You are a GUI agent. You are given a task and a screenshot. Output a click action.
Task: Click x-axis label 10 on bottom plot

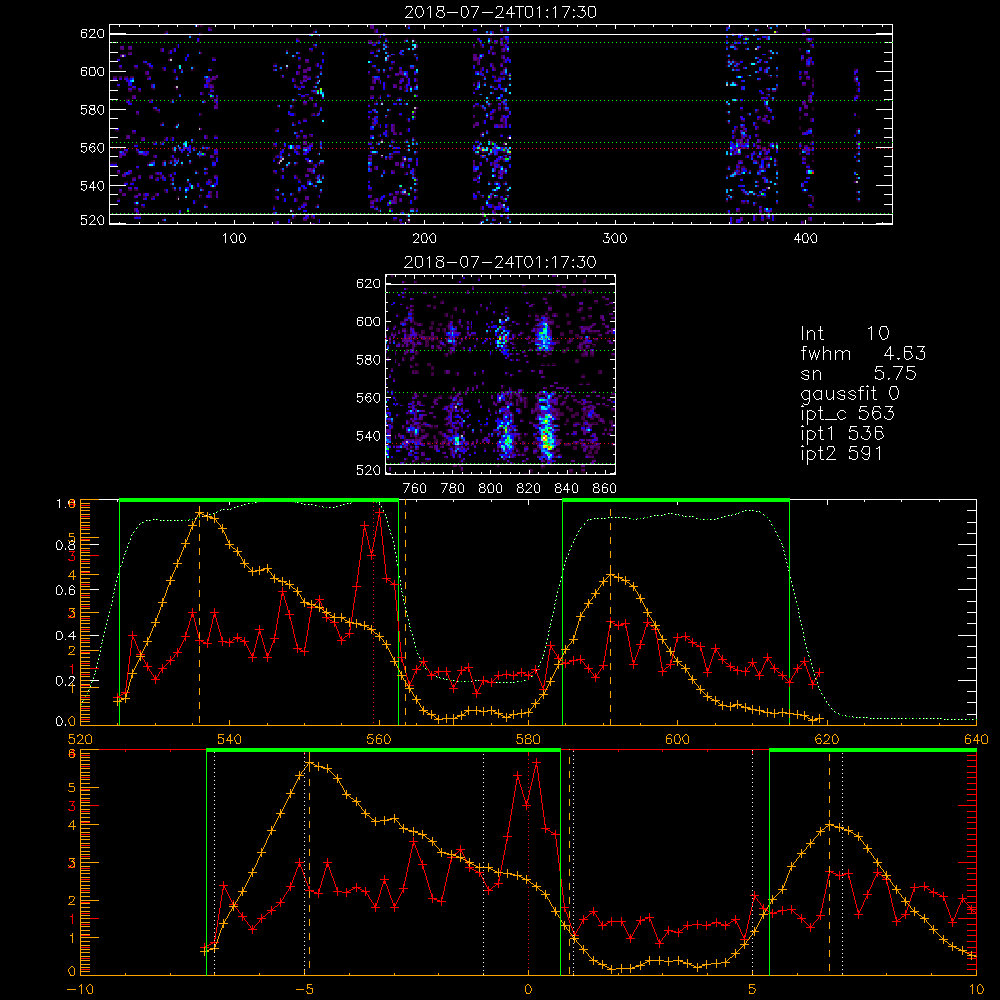[x=976, y=990]
